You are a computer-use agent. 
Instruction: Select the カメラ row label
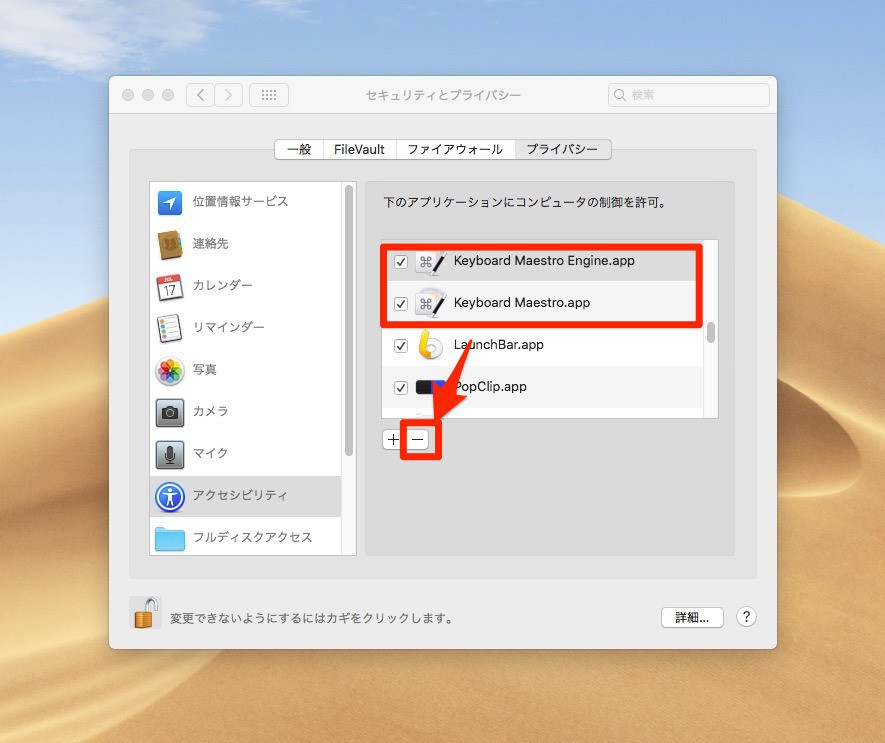pos(211,411)
